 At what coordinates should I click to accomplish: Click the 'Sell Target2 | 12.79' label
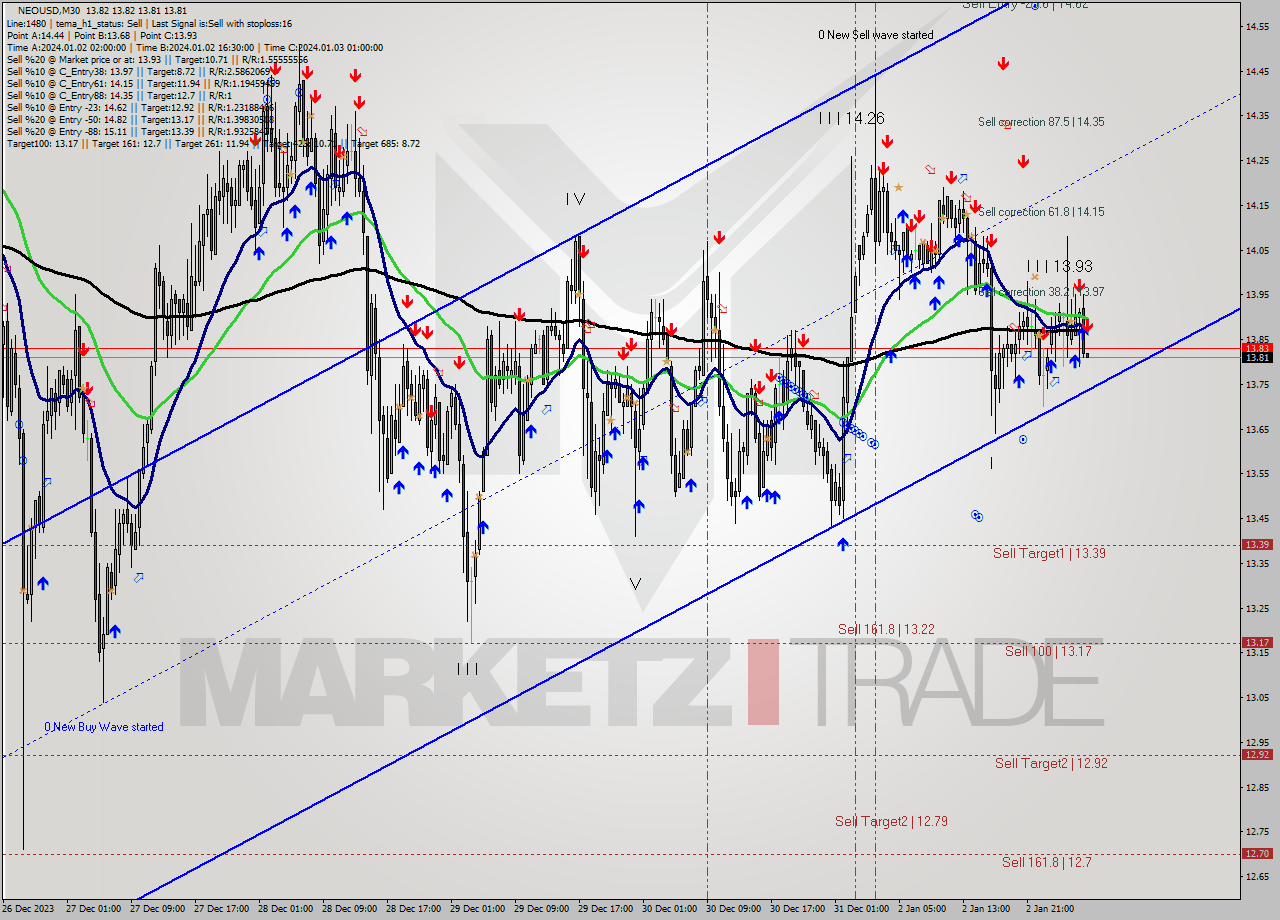click(891, 821)
